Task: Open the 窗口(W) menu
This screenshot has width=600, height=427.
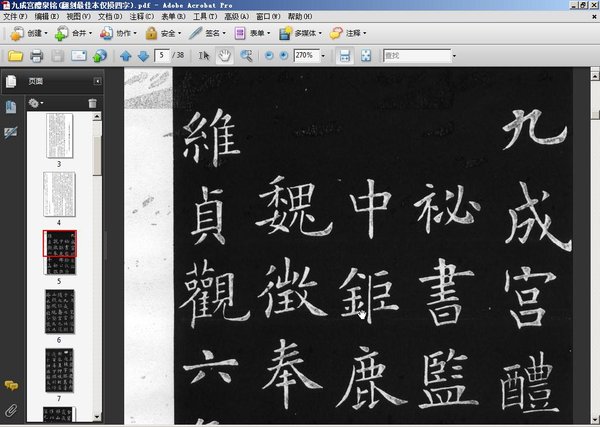Action: point(268,16)
